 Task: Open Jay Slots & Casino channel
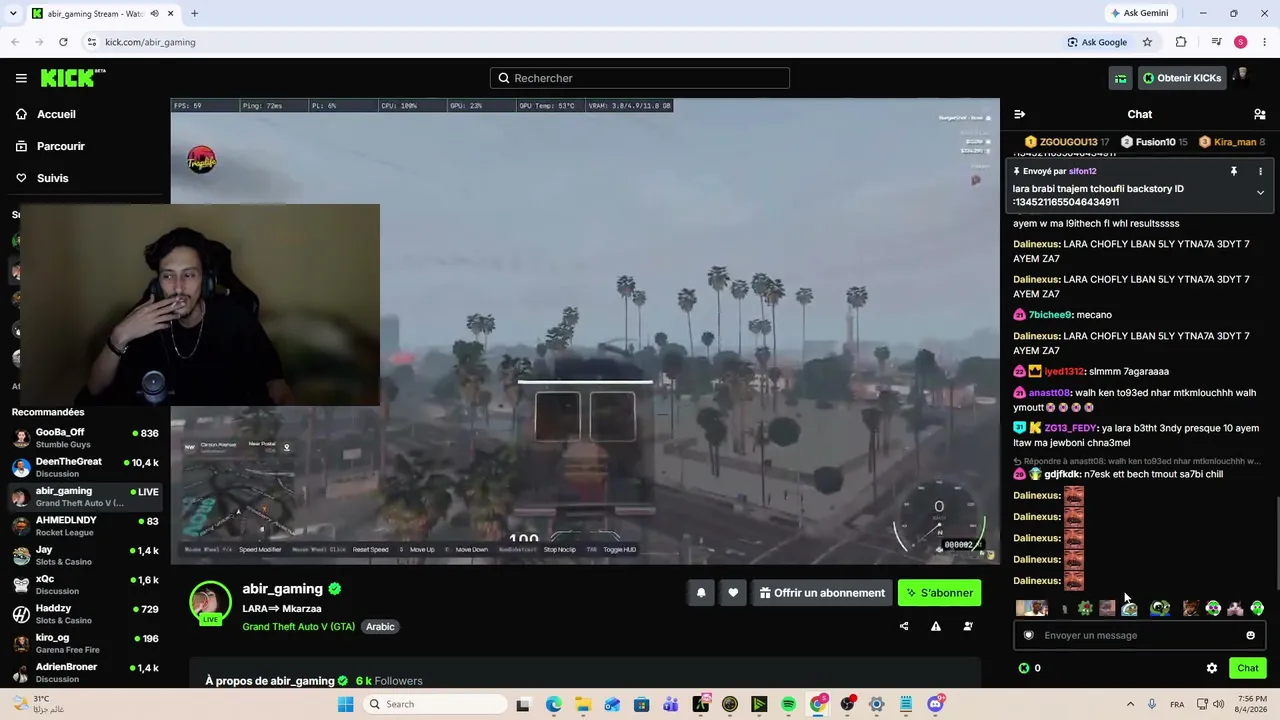pyautogui.click(x=85, y=555)
